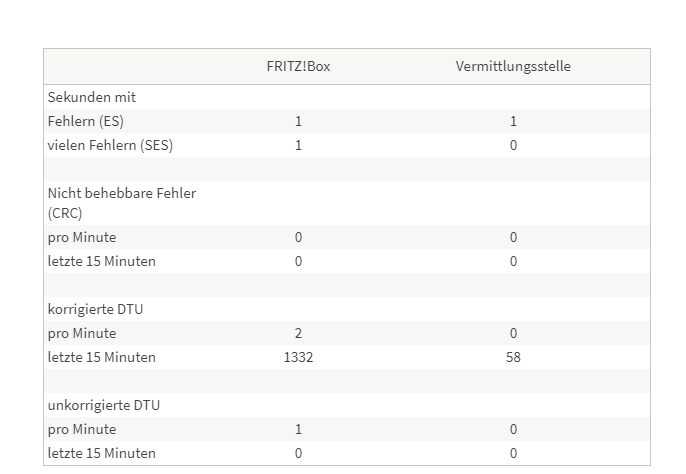Select the Sekunden mit section label

pos(92,97)
